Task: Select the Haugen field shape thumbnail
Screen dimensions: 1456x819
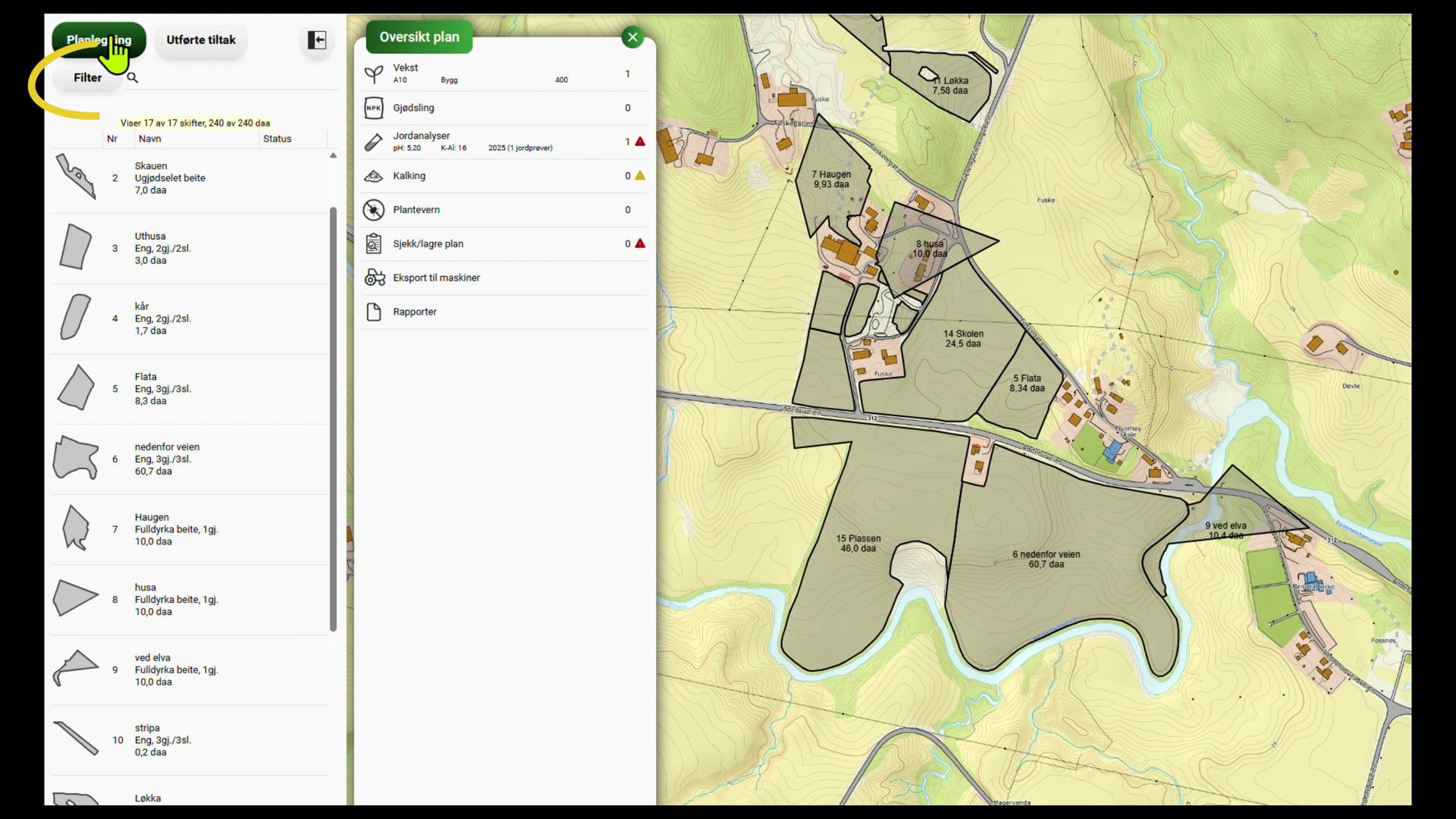Action: pyautogui.click(x=76, y=528)
